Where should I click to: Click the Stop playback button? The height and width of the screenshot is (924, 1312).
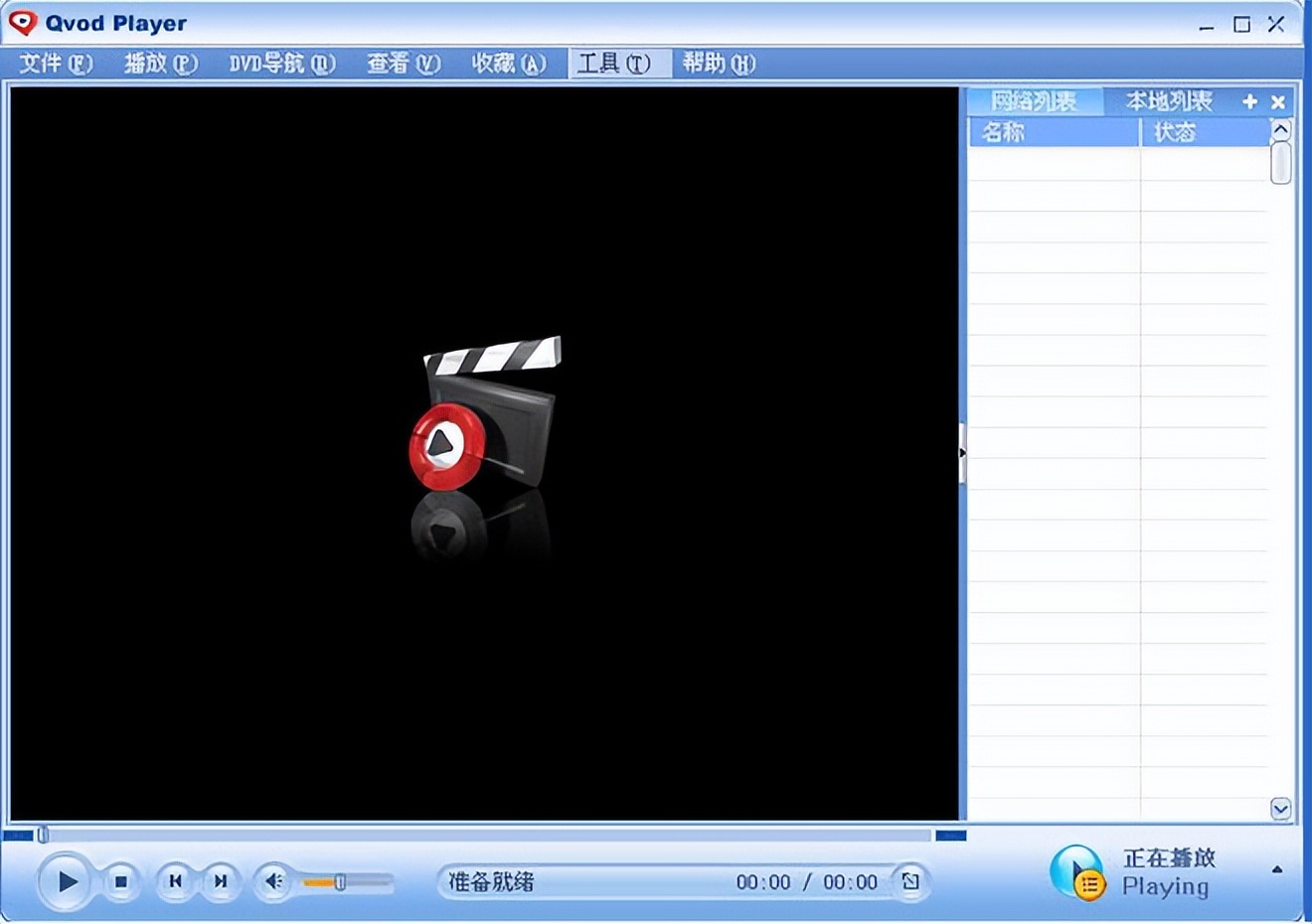point(120,881)
